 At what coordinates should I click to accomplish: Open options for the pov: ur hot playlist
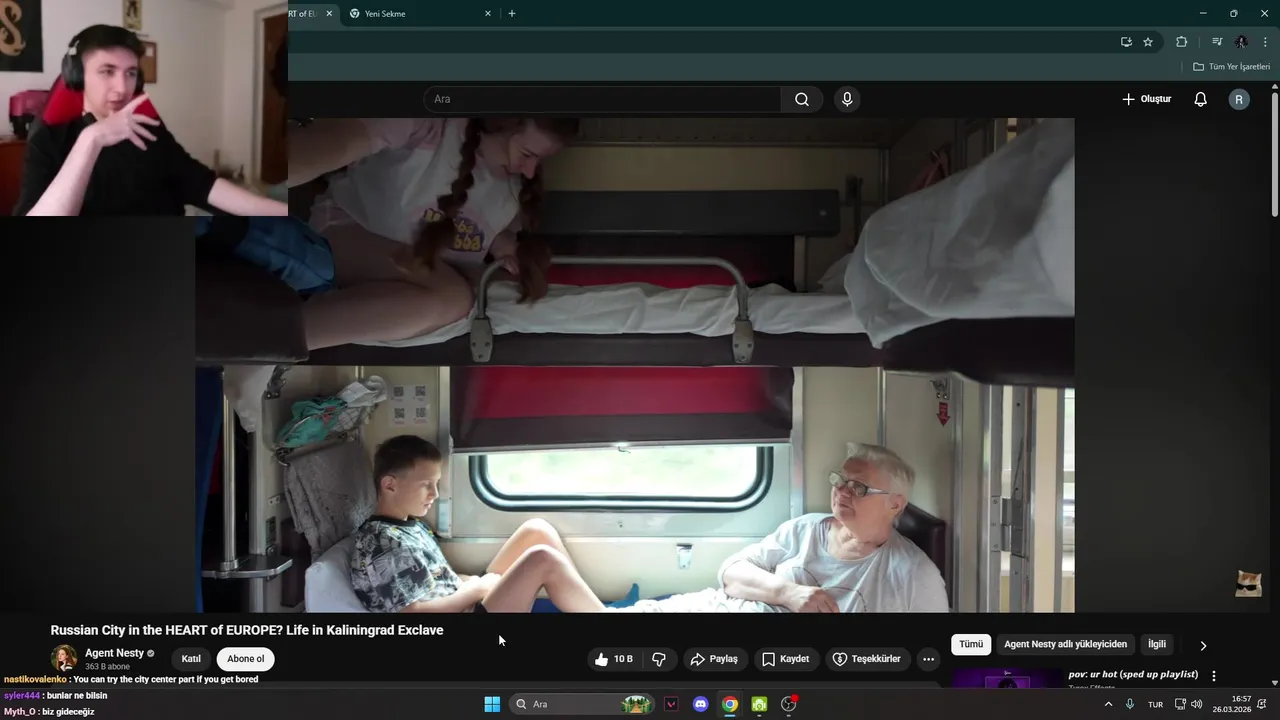[x=1214, y=676]
